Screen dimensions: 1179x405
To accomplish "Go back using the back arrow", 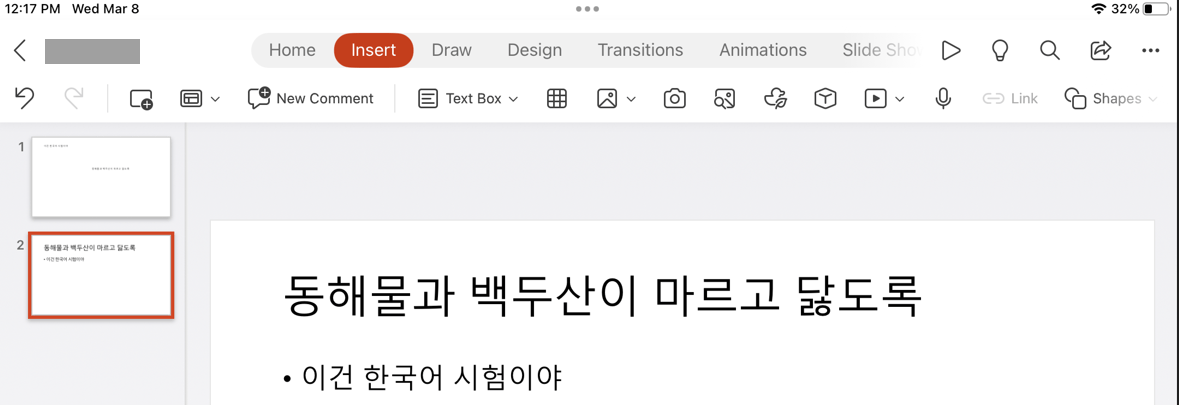I will (x=20, y=50).
